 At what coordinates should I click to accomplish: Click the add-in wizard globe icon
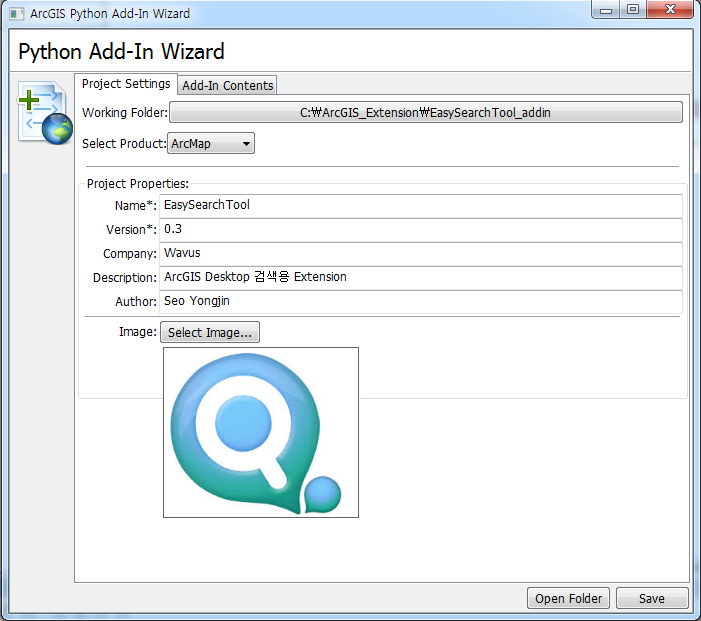point(45,113)
